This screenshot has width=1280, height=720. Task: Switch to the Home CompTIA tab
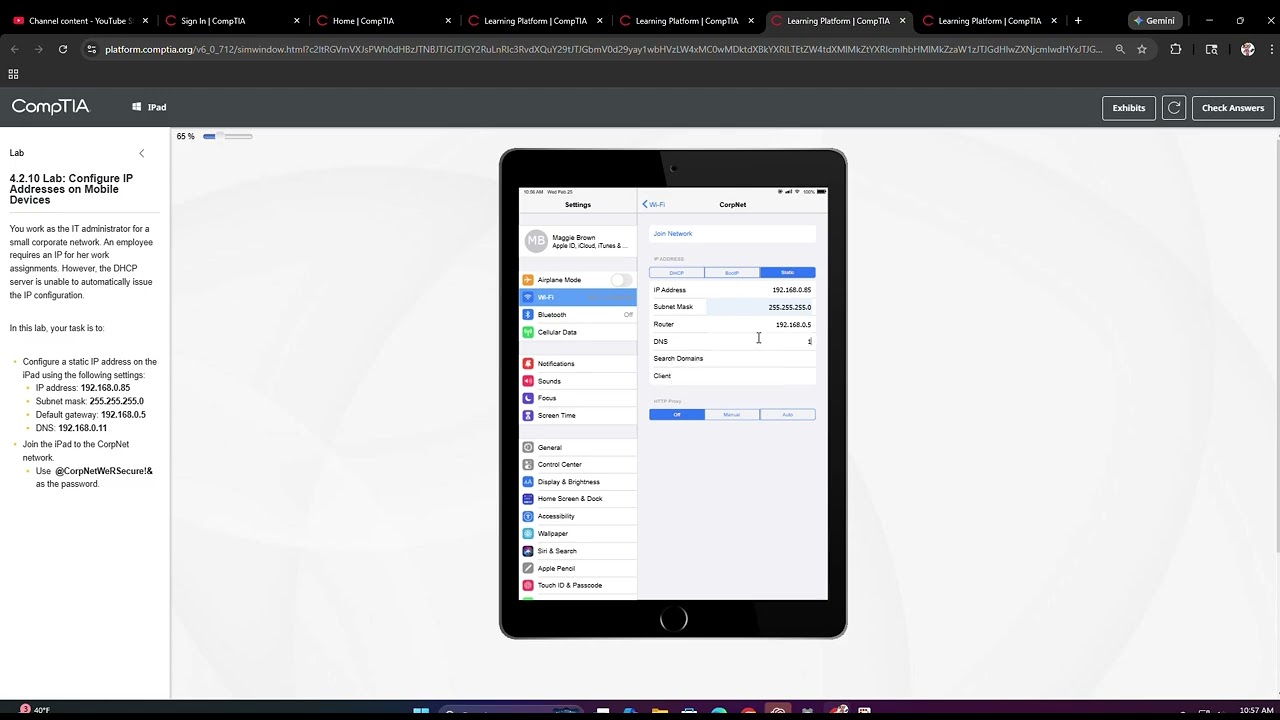[x=383, y=20]
